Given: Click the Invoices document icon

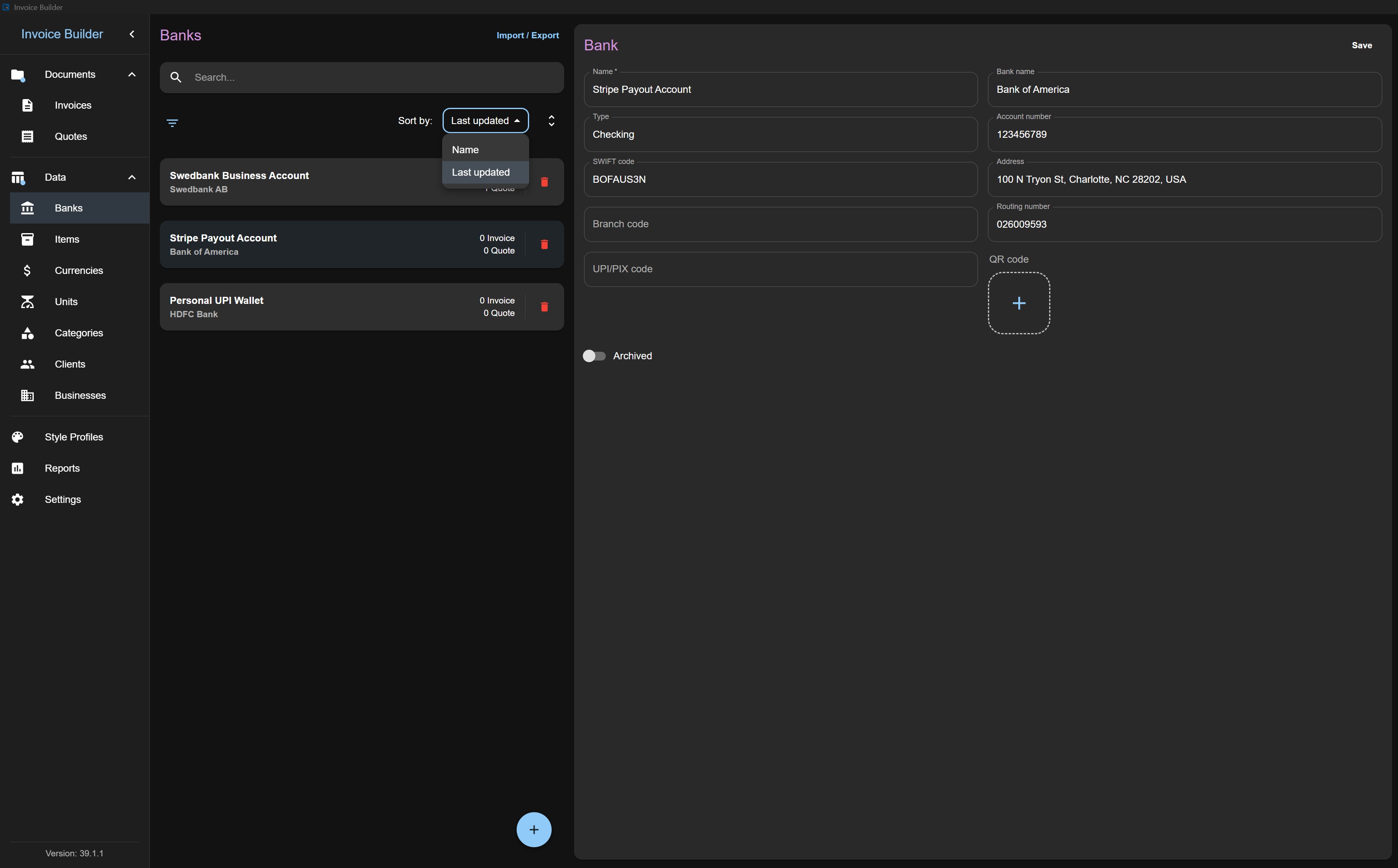Looking at the screenshot, I should 27,105.
